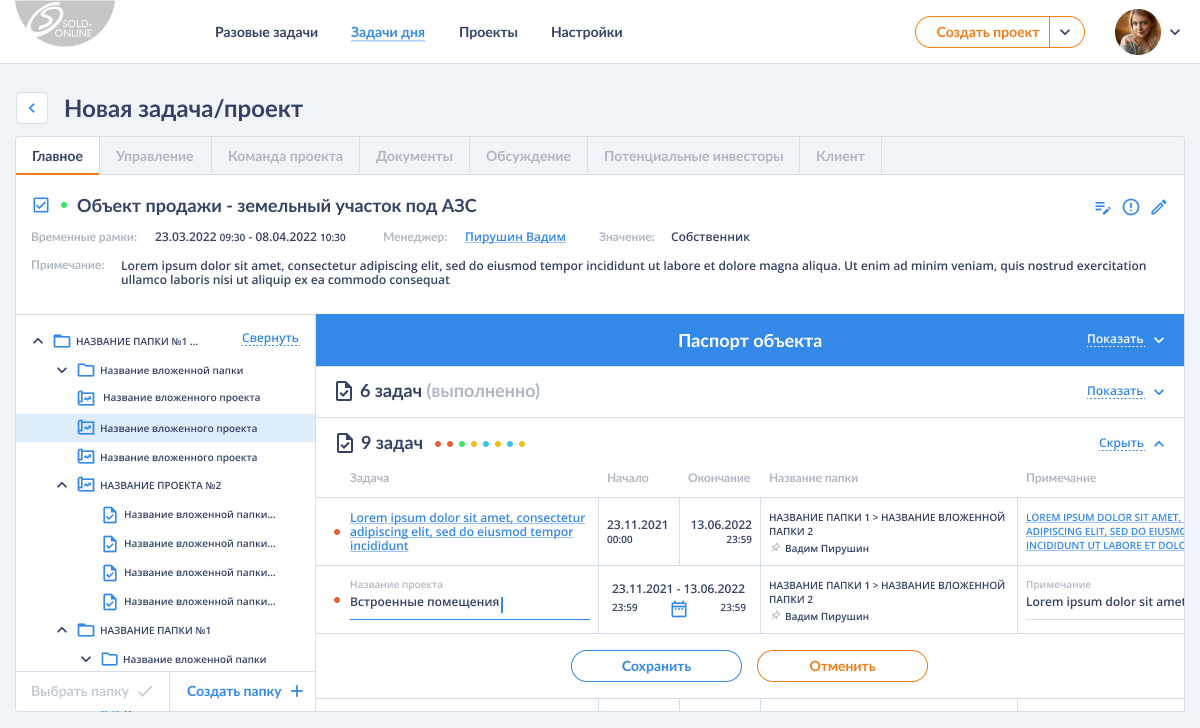Click the Название папки column header
The image size is (1200, 728).
coord(813,478)
